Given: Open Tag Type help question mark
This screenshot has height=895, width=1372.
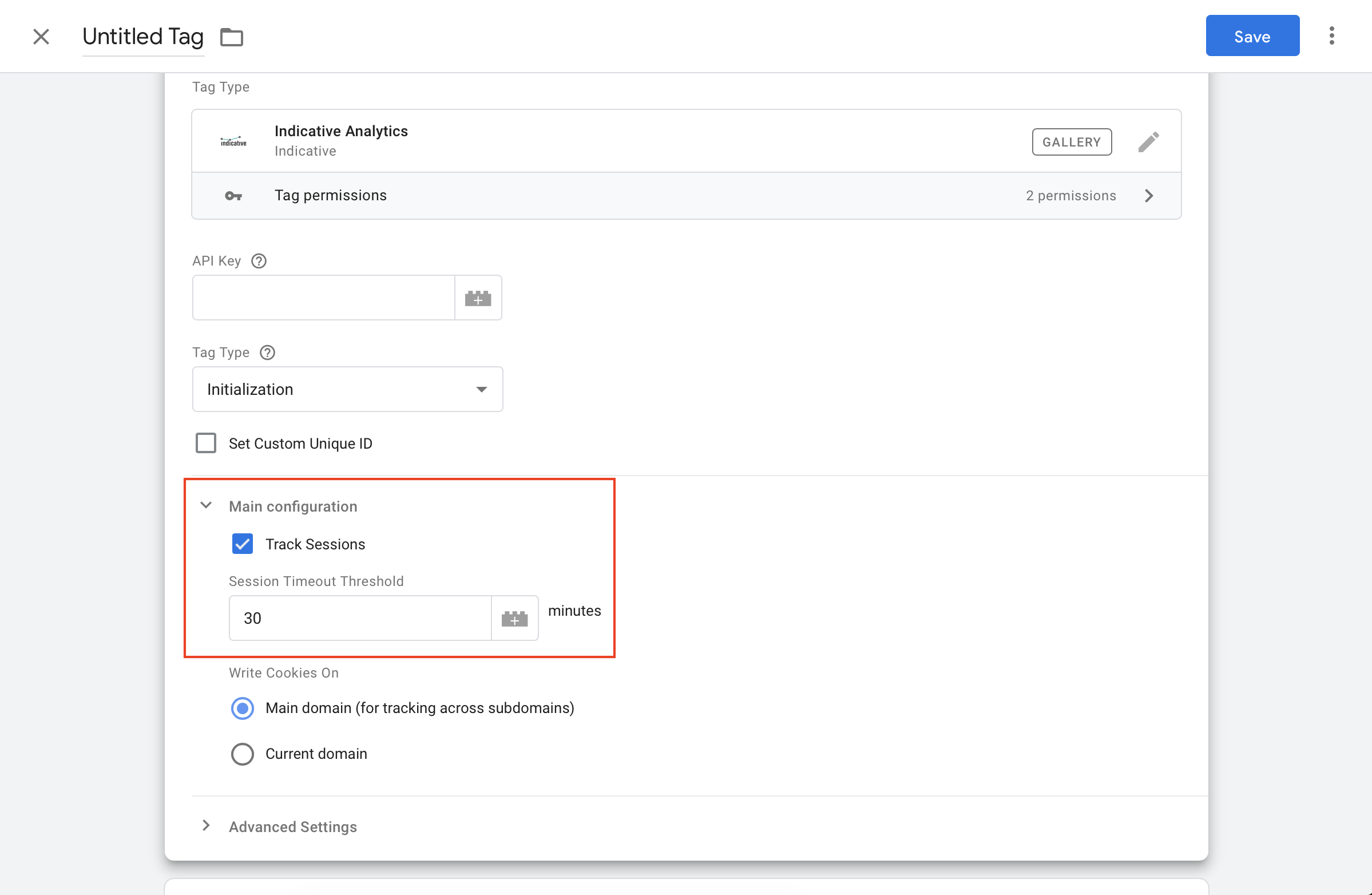Looking at the screenshot, I should [268, 353].
